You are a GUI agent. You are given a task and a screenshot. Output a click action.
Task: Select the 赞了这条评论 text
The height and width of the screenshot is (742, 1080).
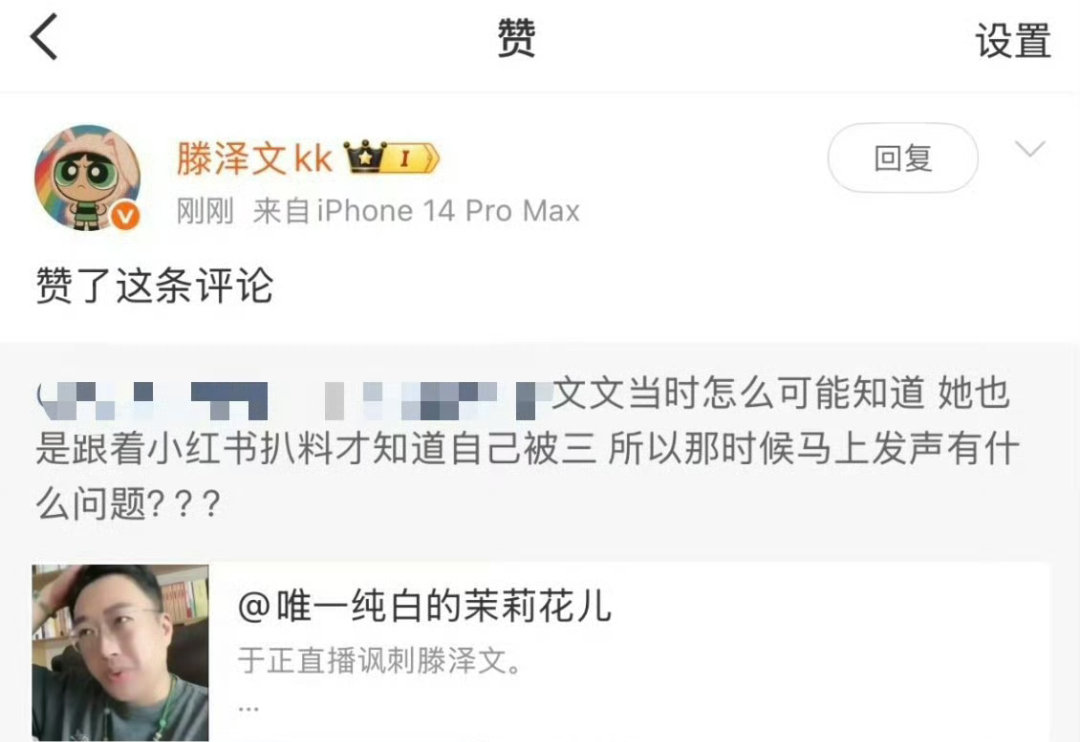point(154,285)
